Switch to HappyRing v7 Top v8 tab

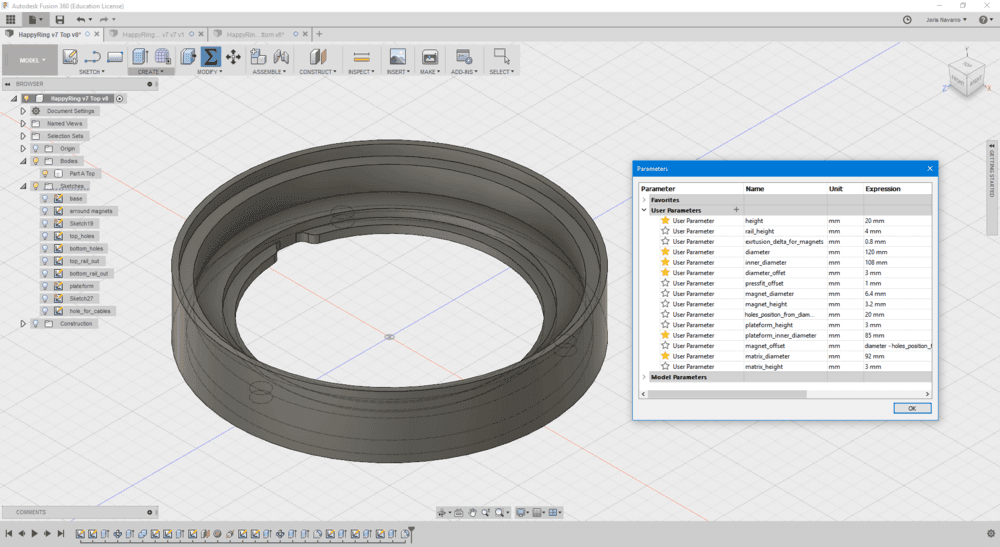49,34
